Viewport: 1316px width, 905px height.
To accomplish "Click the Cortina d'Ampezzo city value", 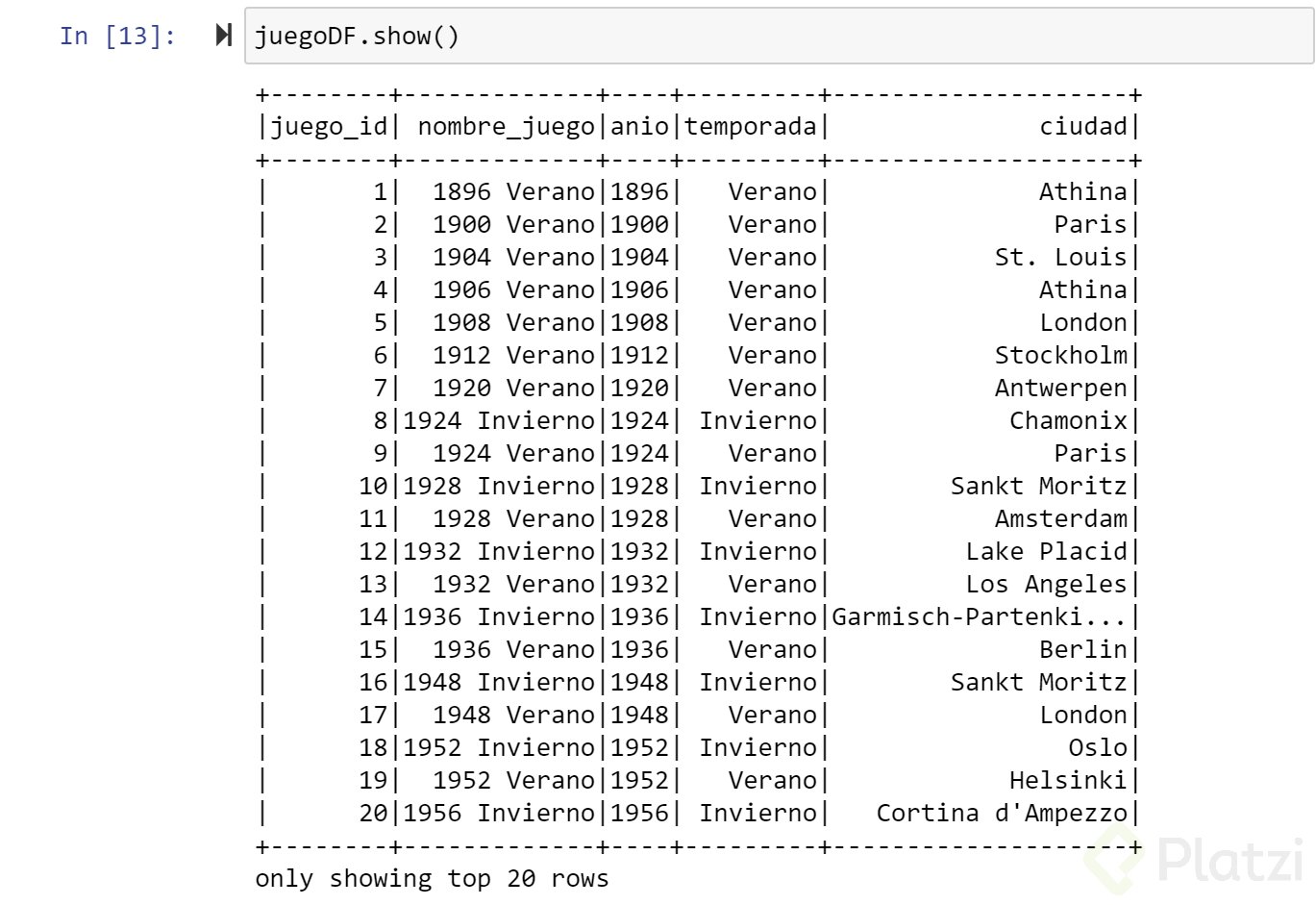I will coord(1001,813).
